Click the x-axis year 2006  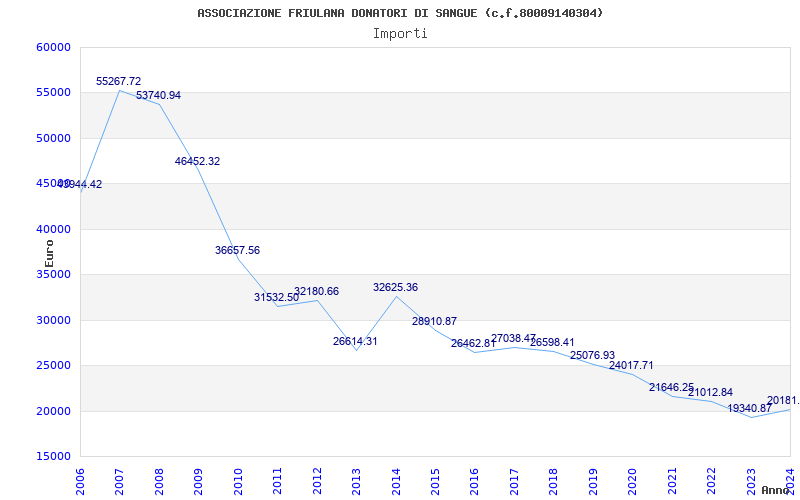80,482
